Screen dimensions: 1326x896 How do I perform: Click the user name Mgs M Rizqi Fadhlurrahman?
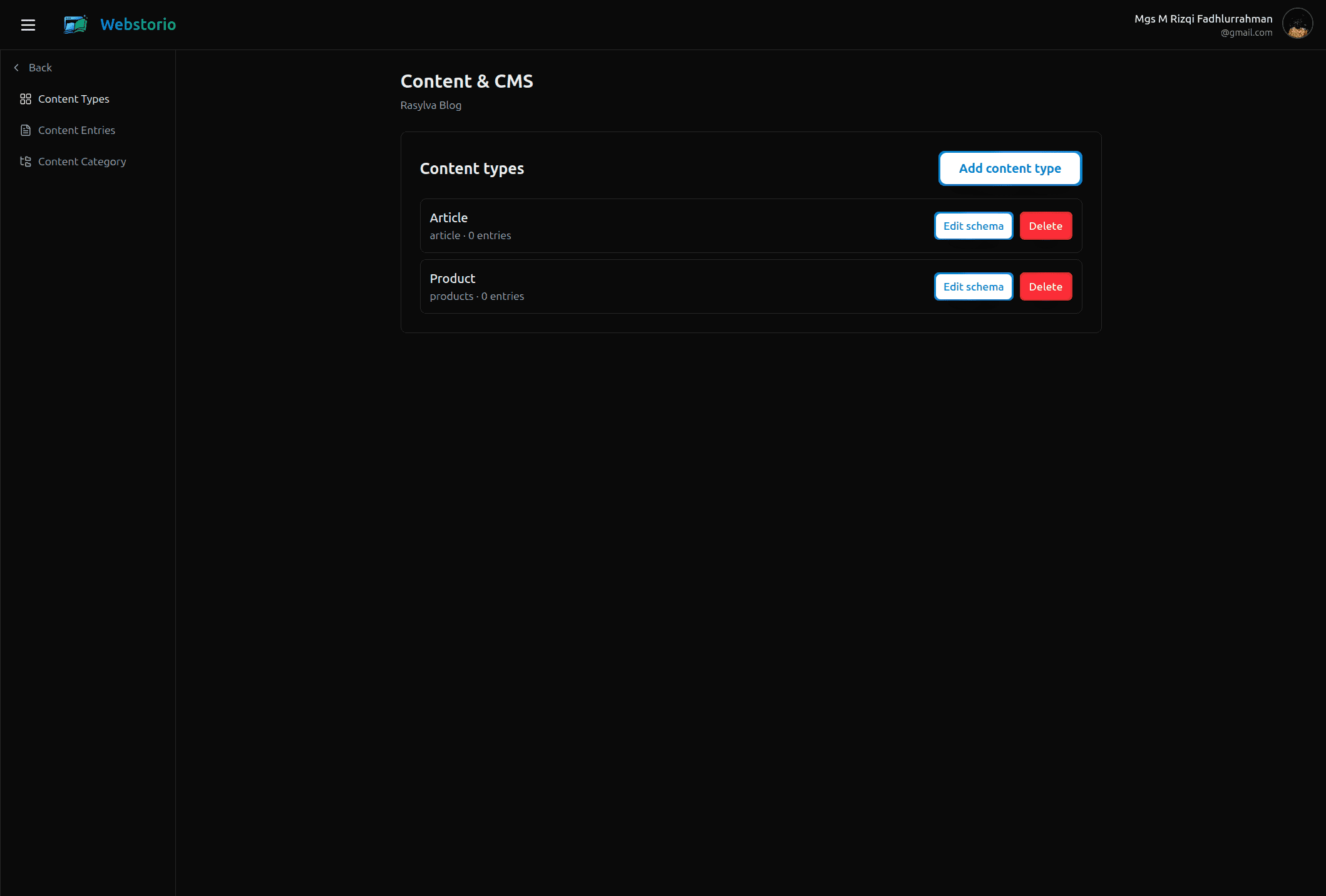click(1203, 19)
